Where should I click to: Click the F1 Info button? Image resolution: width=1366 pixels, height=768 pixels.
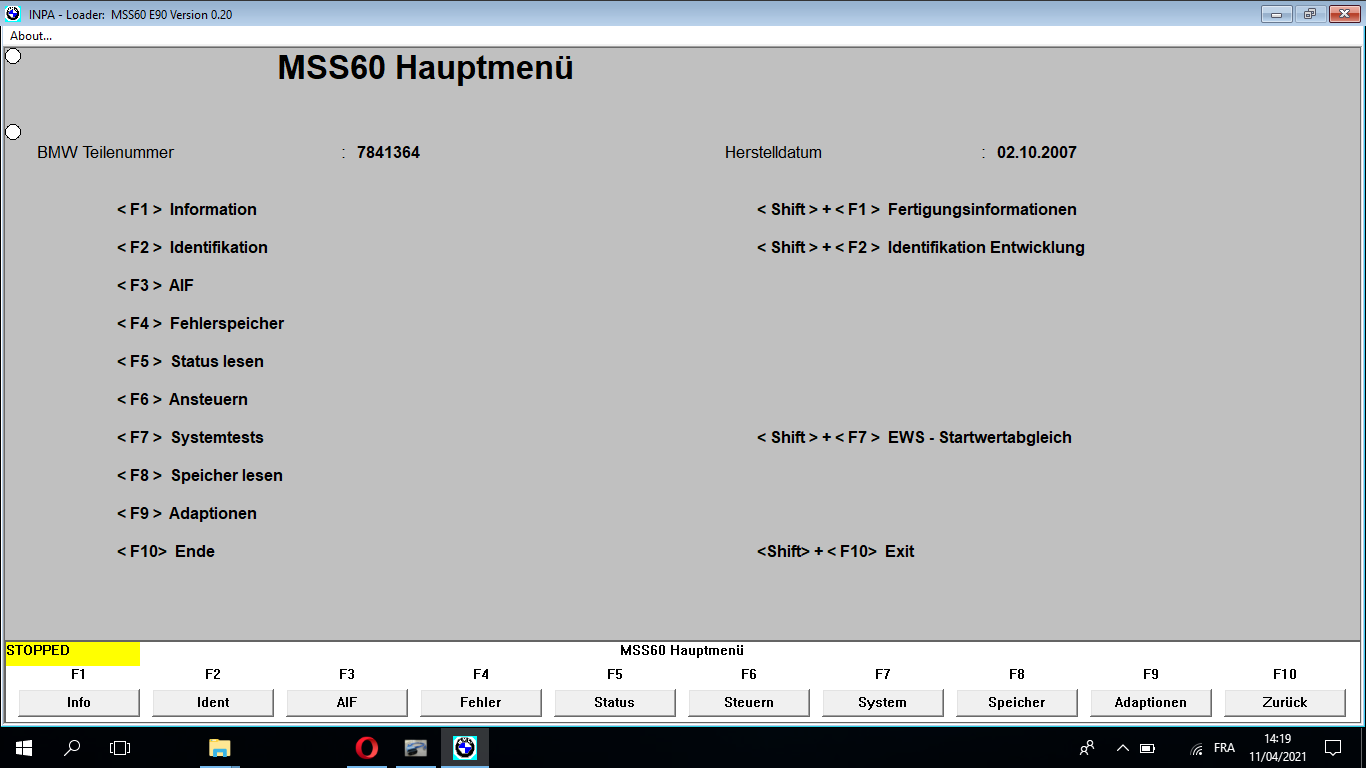(x=79, y=702)
